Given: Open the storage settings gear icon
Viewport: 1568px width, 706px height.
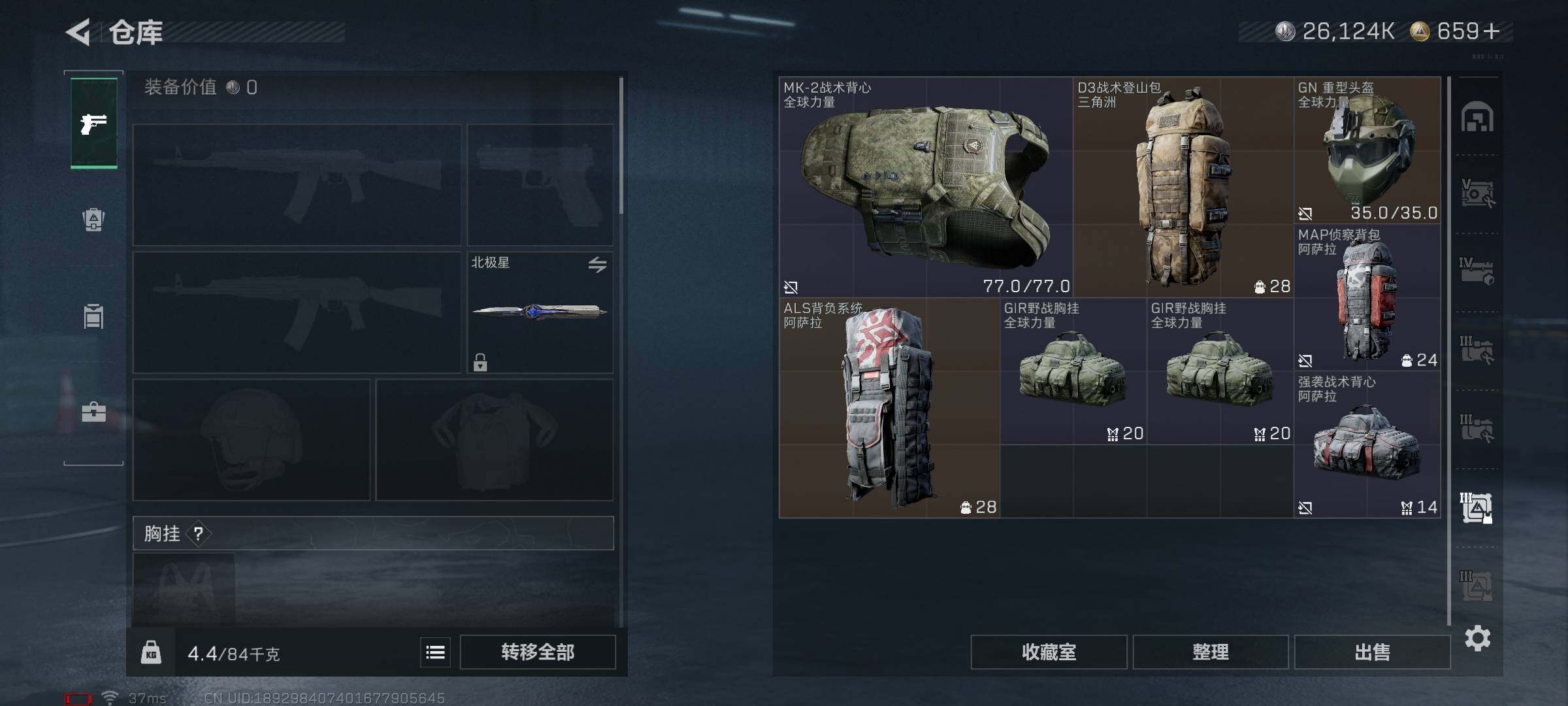Looking at the screenshot, I should tap(1477, 638).
